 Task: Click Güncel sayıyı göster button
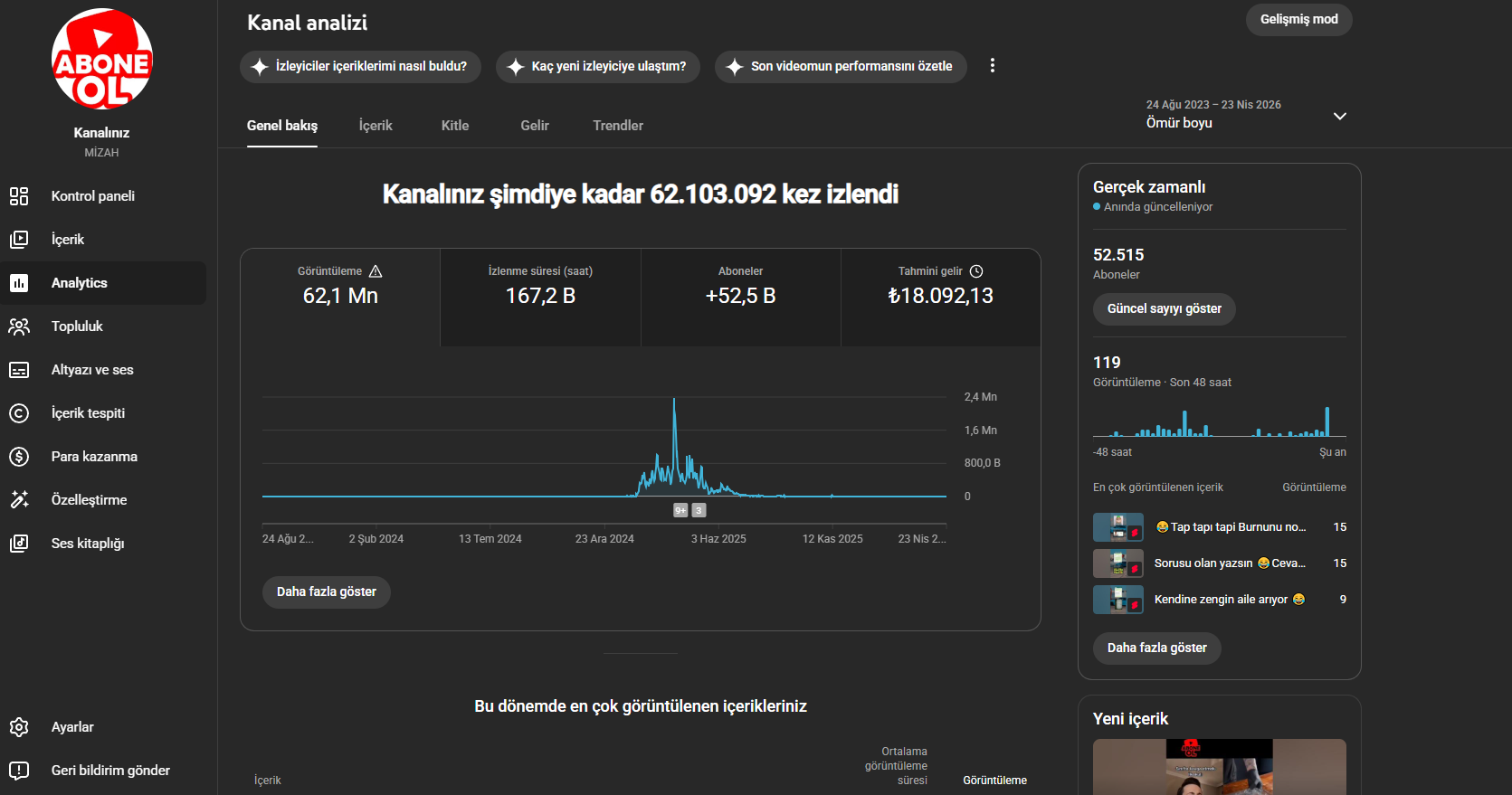pyautogui.click(x=1165, y=309)
